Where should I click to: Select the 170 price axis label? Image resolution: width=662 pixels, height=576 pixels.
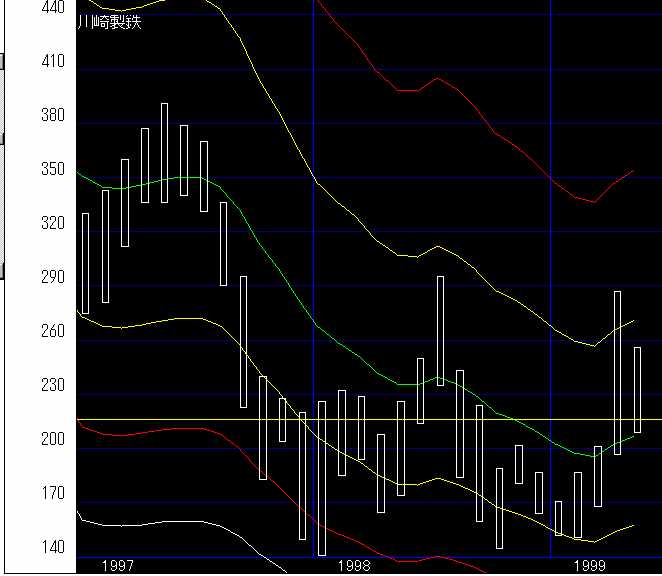52,493
